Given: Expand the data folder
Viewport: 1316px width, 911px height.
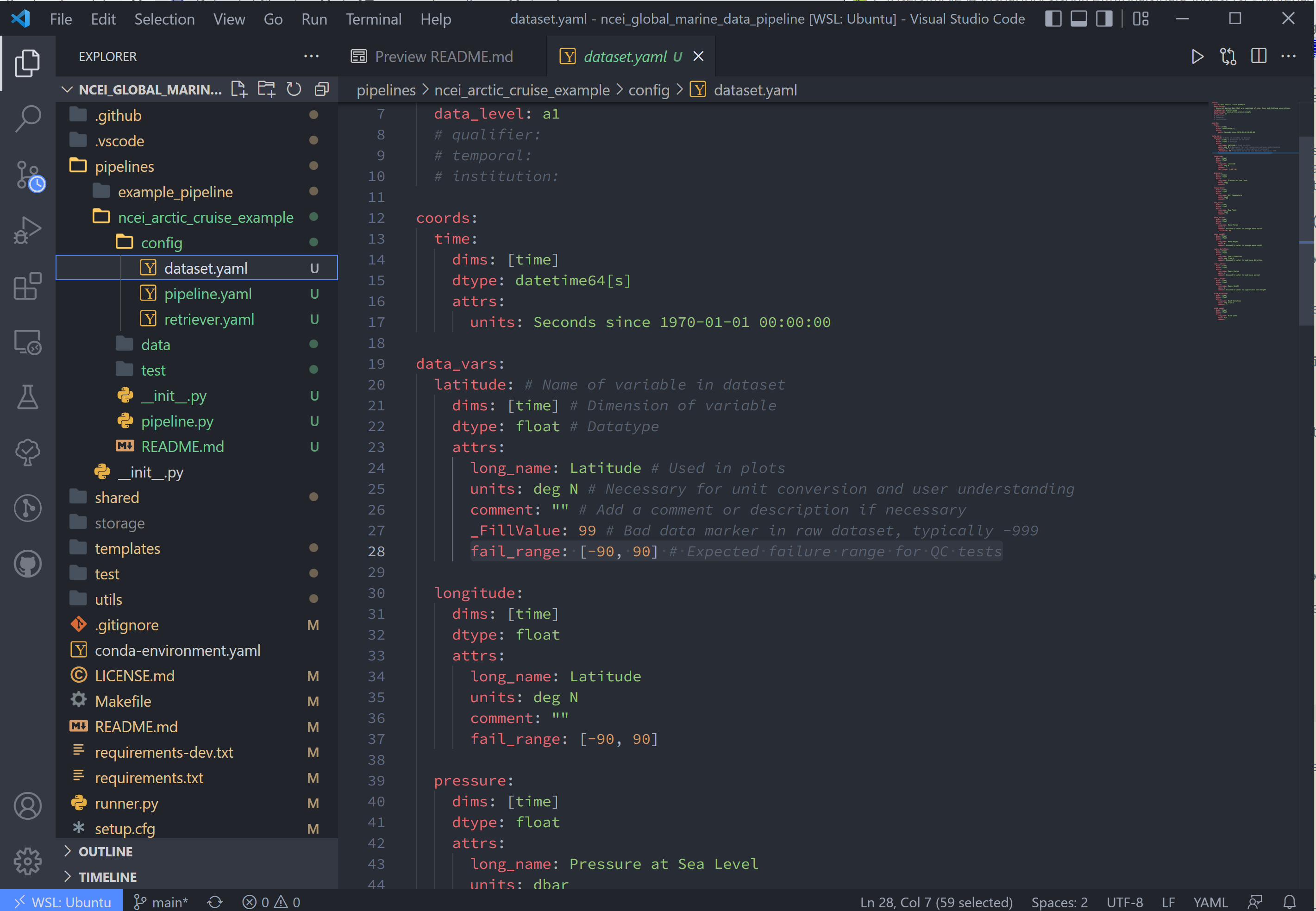Looking at the screenshot, I should click(x=197, y=345).
